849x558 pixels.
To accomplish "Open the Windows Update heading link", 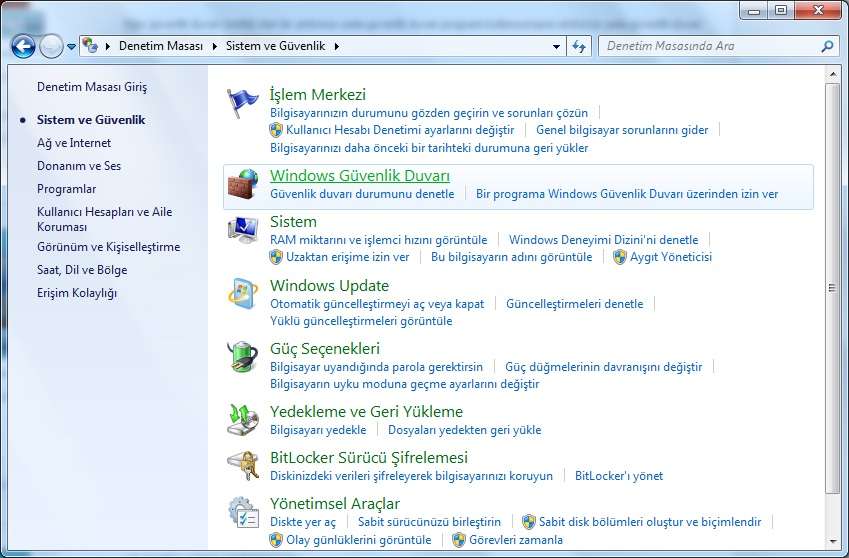I will coord(329,286).
